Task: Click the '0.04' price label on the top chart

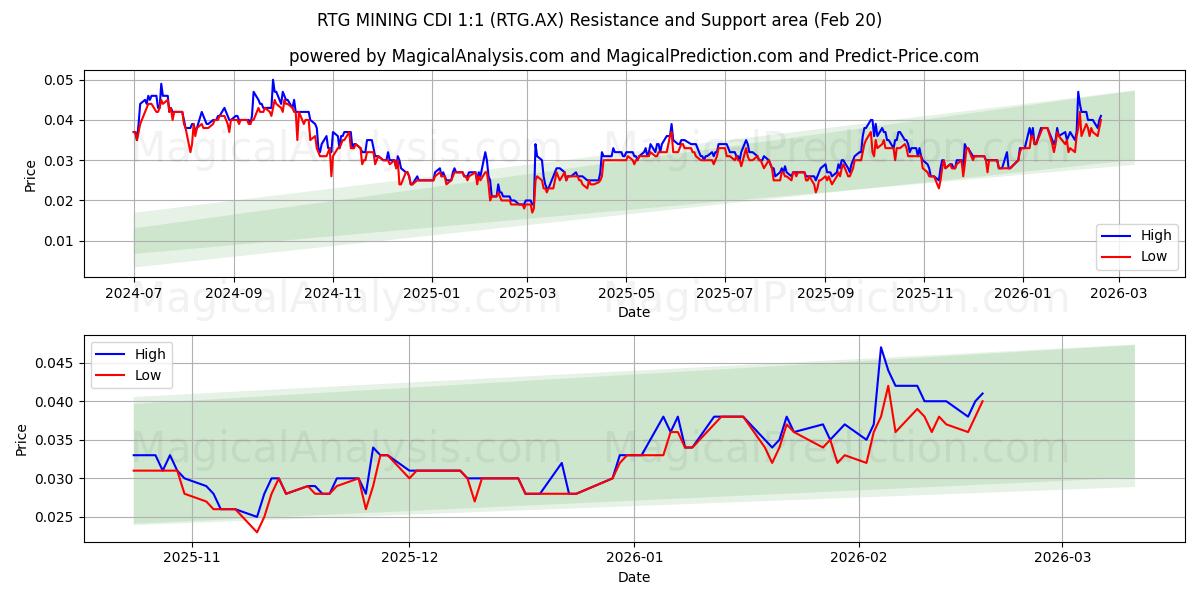Action: pyautogui.click(x=61, y=120)
